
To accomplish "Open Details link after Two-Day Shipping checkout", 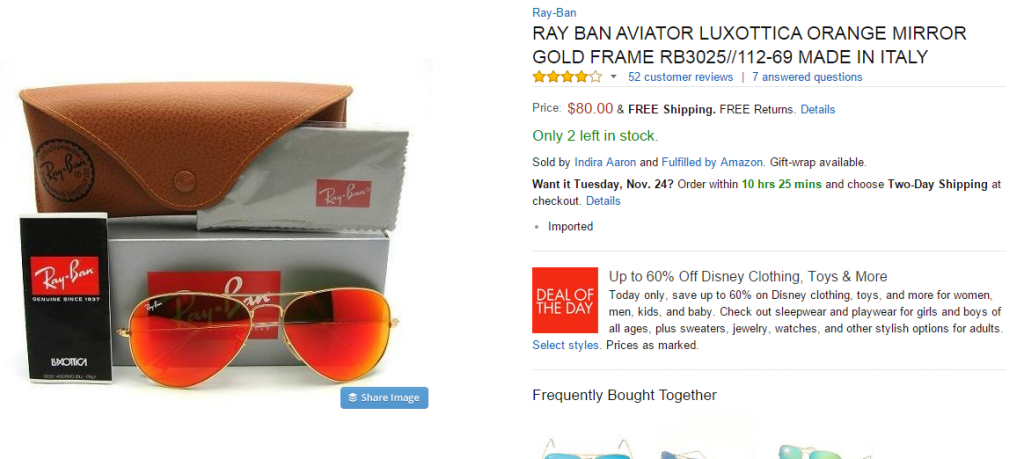I will click(x=603, y=201).
